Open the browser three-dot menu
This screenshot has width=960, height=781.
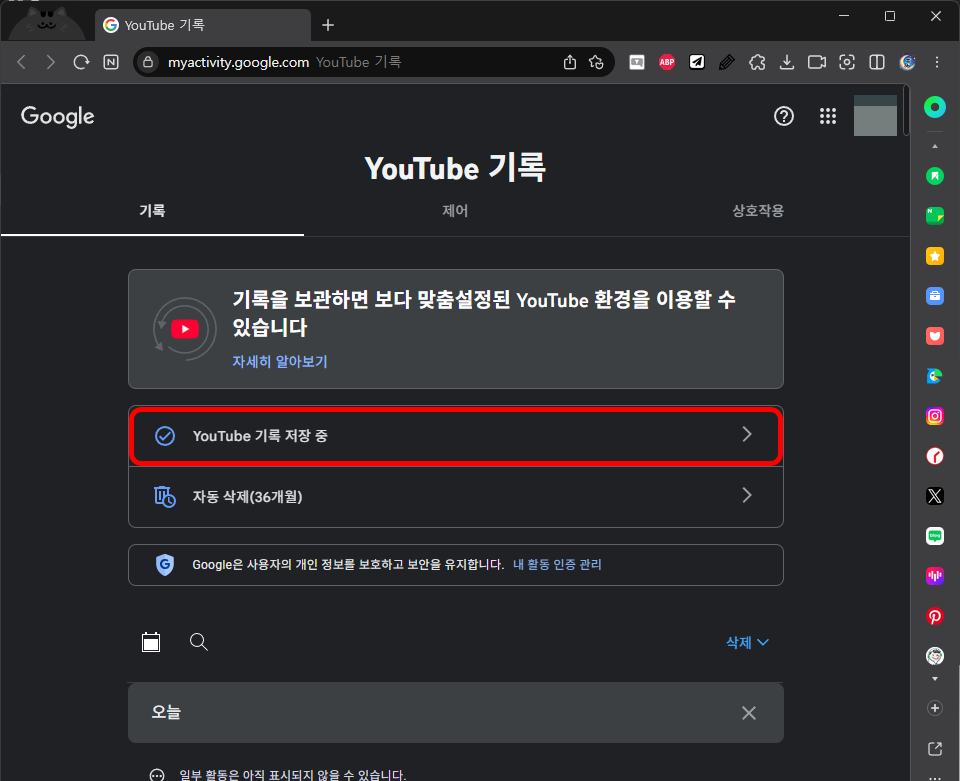pyautogui.click(x=937, y=62)
